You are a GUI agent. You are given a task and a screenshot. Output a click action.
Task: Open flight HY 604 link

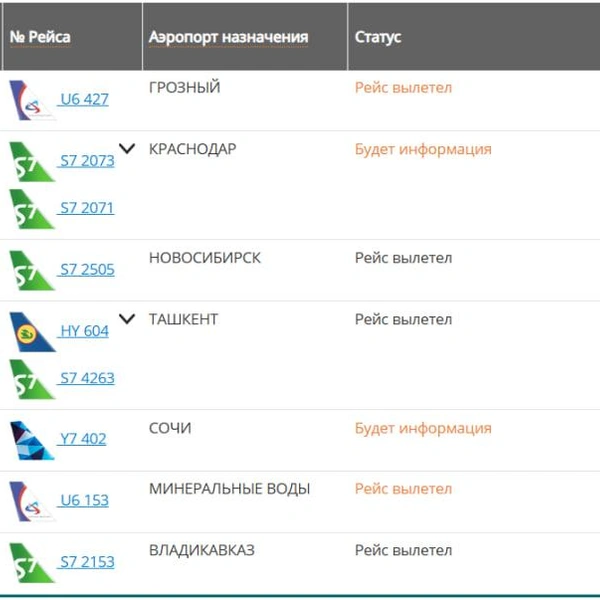point(84,331)
